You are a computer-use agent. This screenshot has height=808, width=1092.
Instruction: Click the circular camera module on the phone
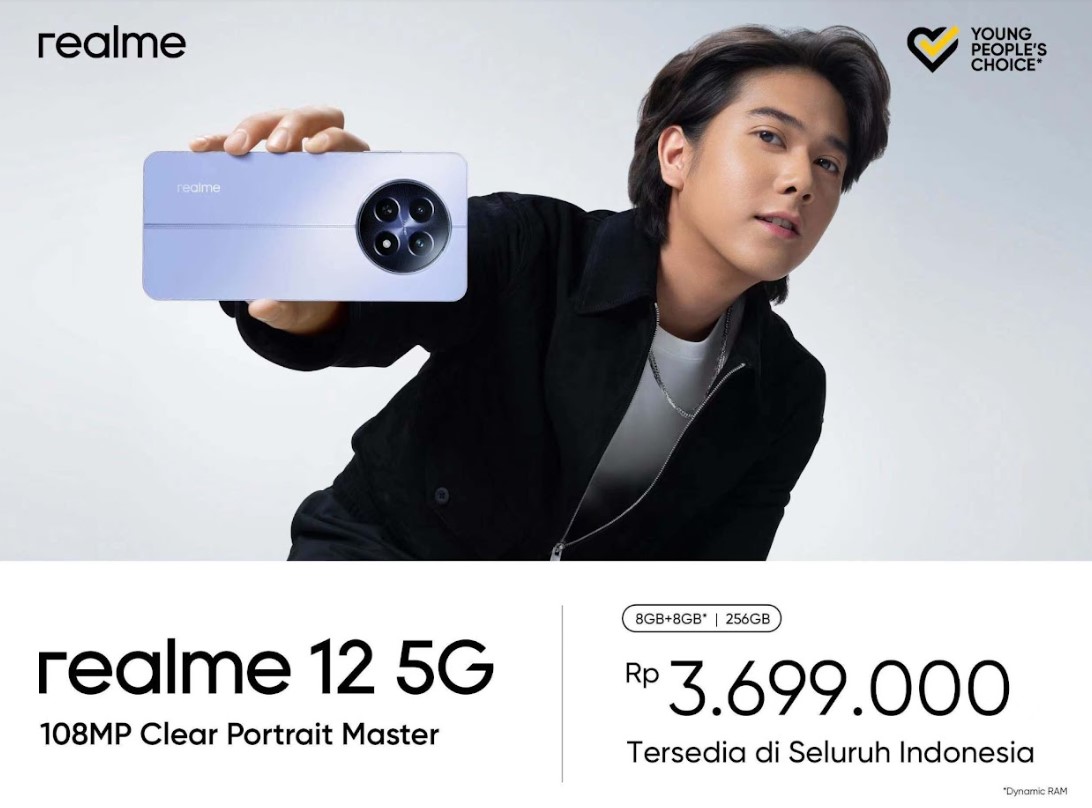[403, 226]
